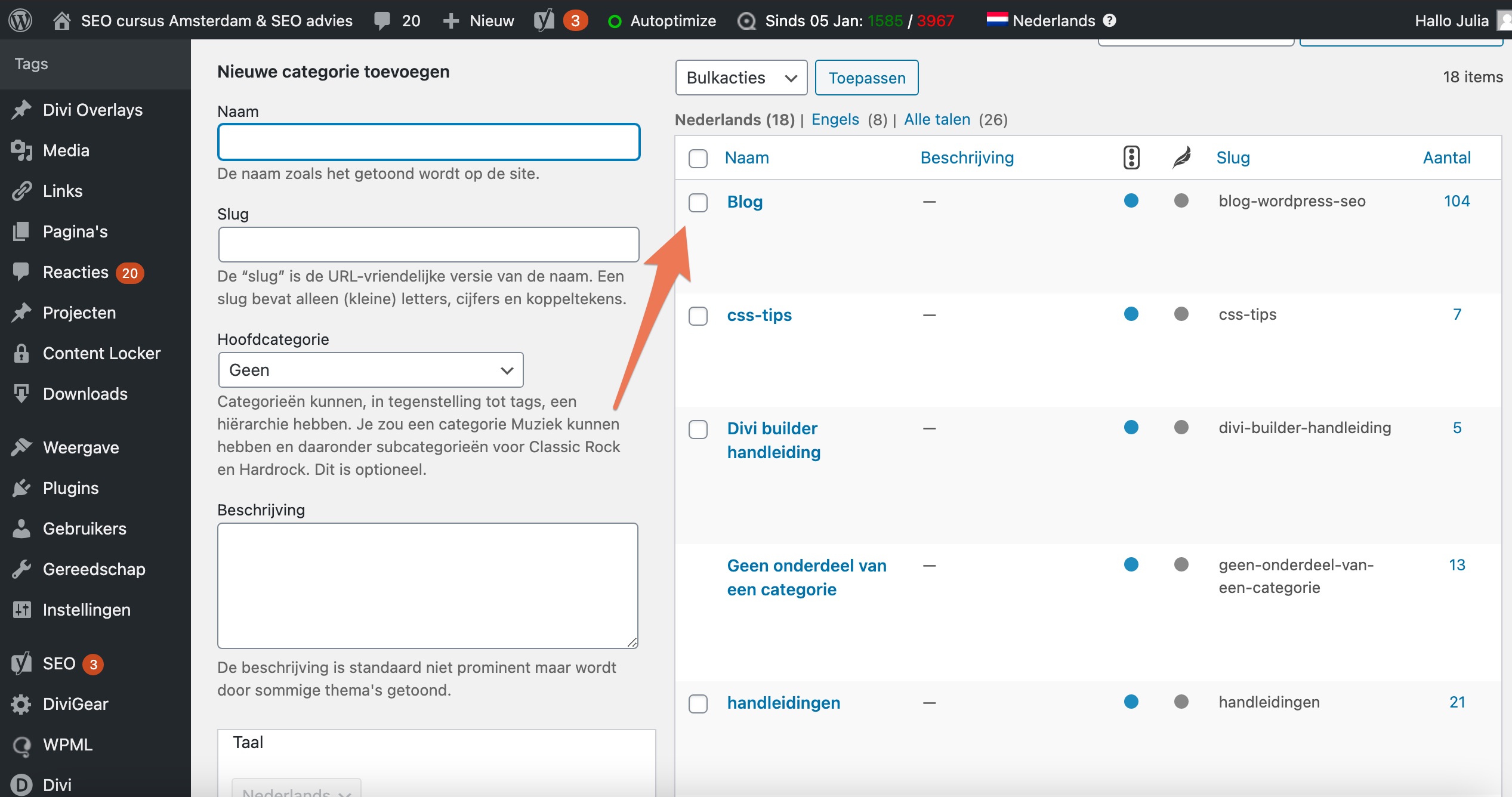Image resolution: width=1512 pixels, height=797 pixels.
Task: Click the Instellingen settings icon
Action: coord(21,610)
